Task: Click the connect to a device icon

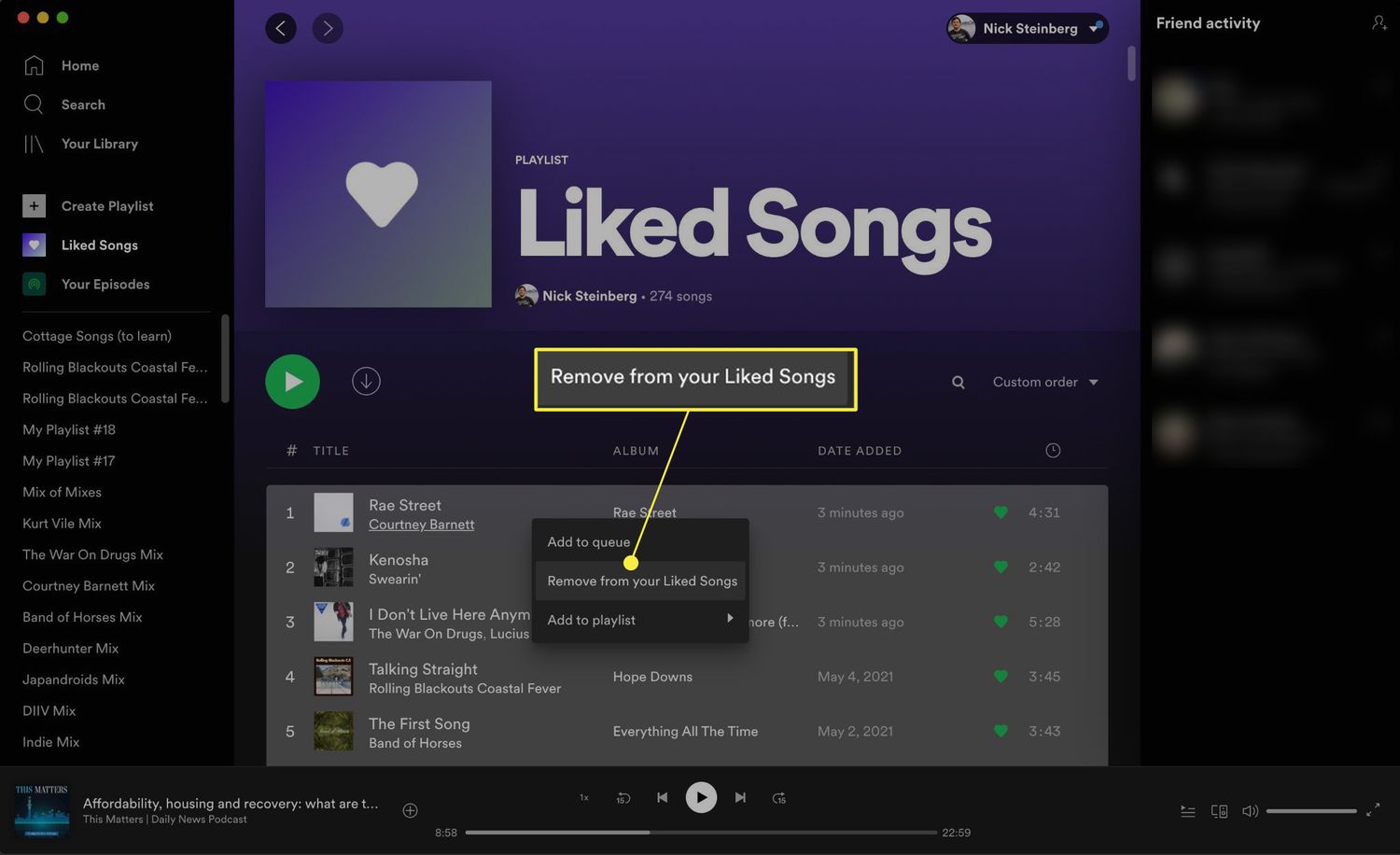Action: [x=1219, y=811]
